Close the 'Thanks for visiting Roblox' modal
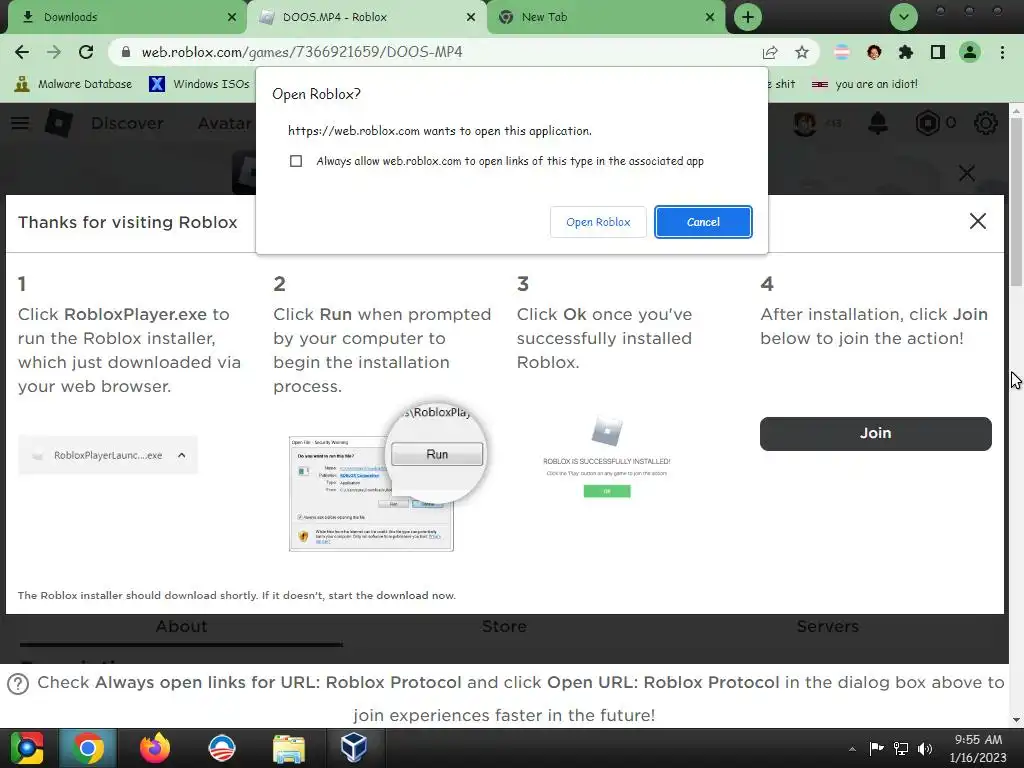This screenshot has width=1024, height=768. 978,221
